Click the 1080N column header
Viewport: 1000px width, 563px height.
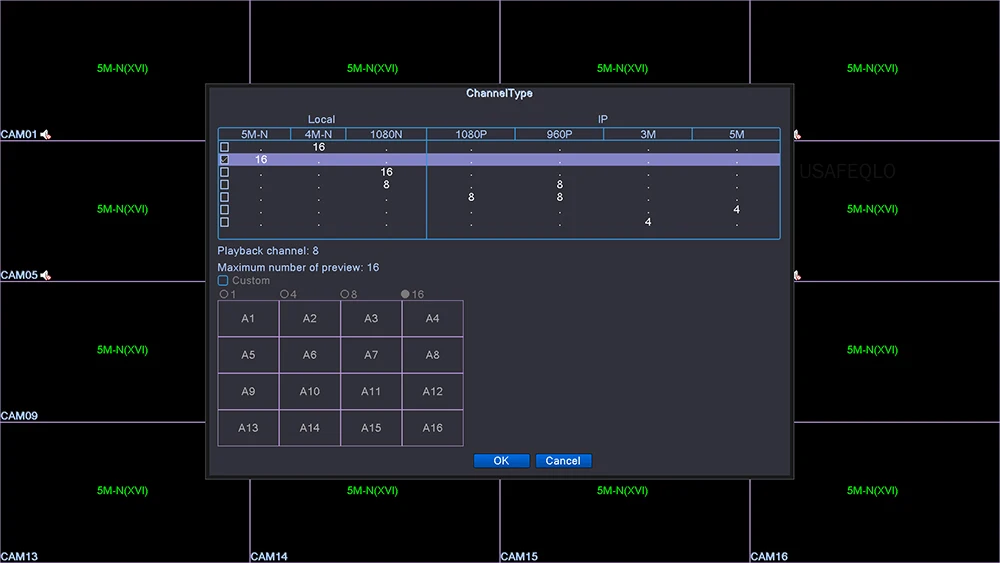coord(386,135)
